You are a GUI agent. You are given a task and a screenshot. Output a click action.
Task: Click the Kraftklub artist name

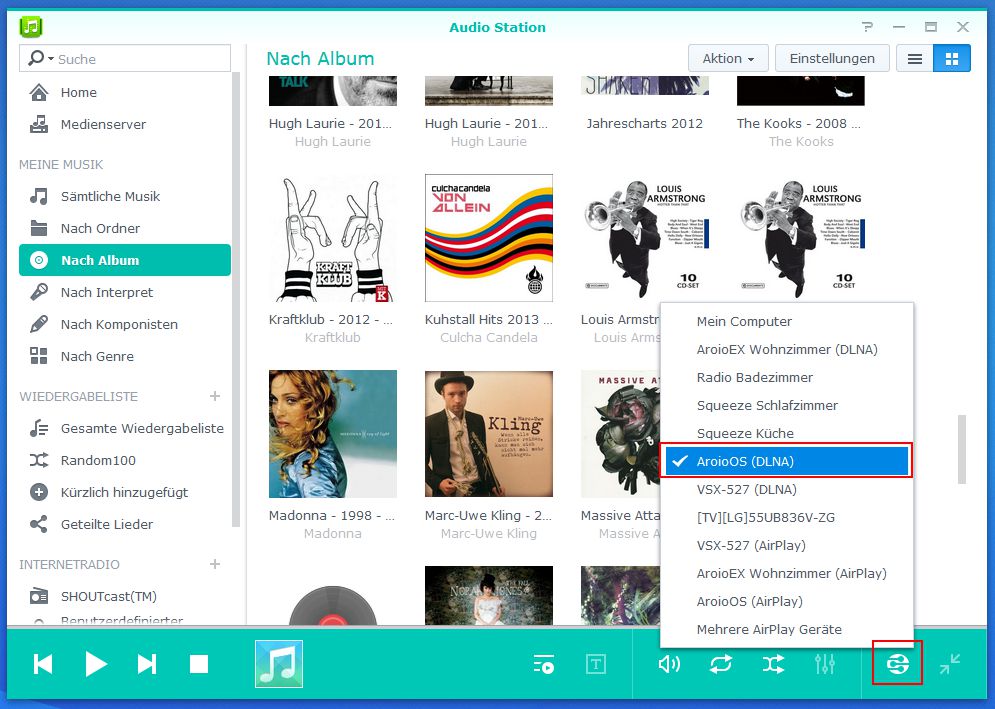[333, 338]
